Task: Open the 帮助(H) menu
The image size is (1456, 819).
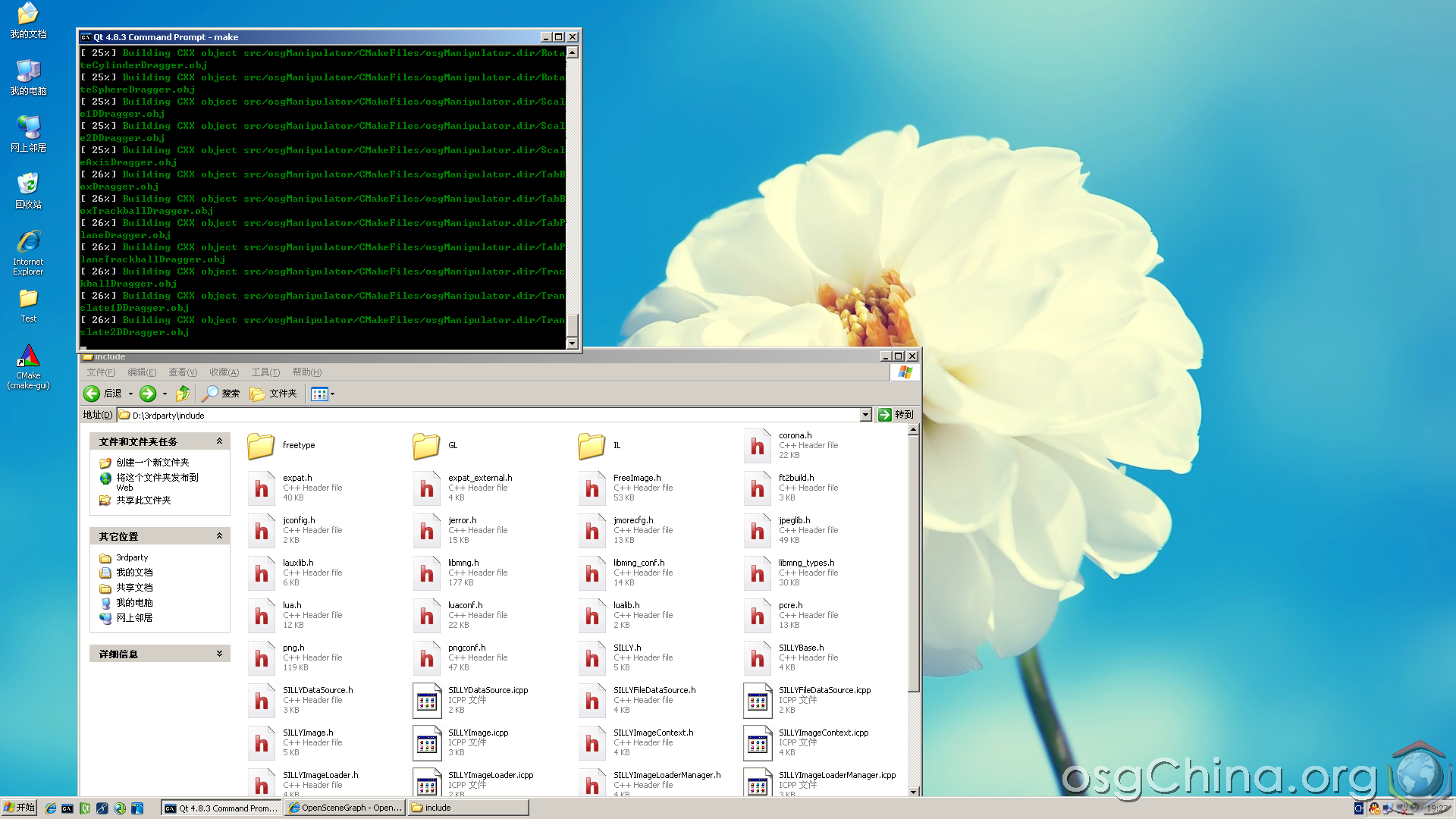Action: click(x=306, y=372)
